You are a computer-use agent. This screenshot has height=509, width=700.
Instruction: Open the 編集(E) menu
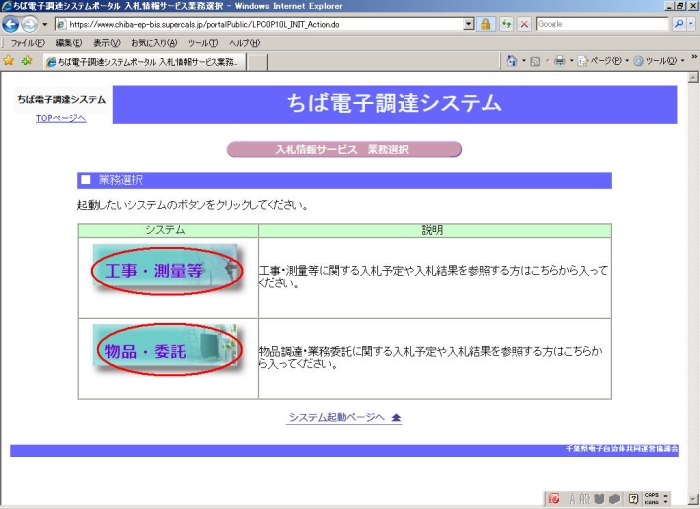pos(69,43)
